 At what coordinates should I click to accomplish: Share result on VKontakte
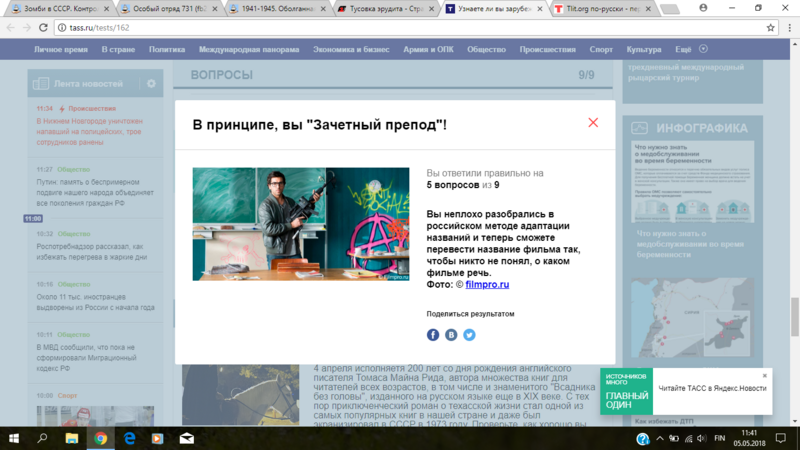pyautogui.click(x=451, y=335)
